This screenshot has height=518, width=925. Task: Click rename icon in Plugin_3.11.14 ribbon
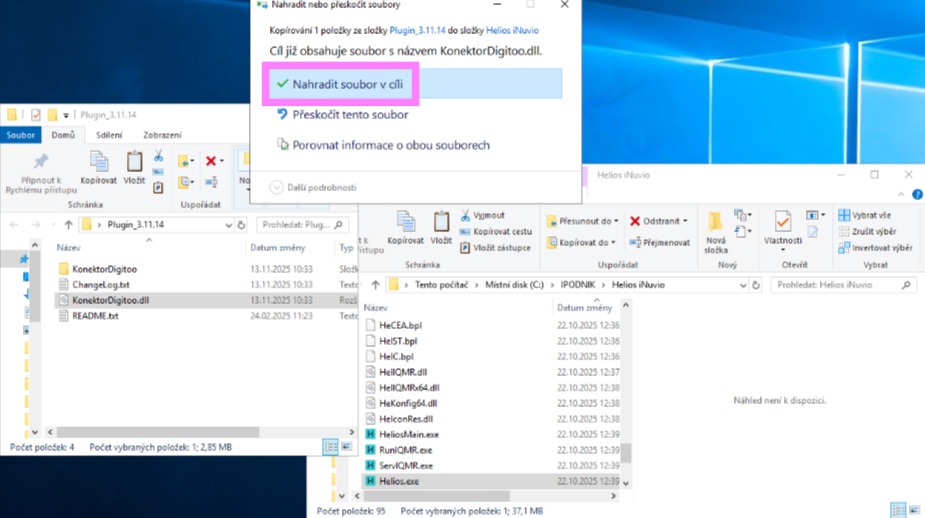point(211,182)
